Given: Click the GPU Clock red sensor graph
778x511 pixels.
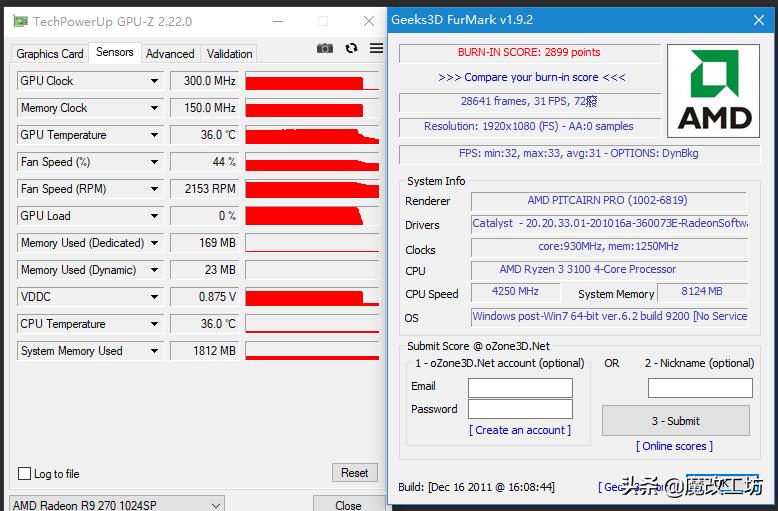Looking at the screenshot, I should pos(312,81).
